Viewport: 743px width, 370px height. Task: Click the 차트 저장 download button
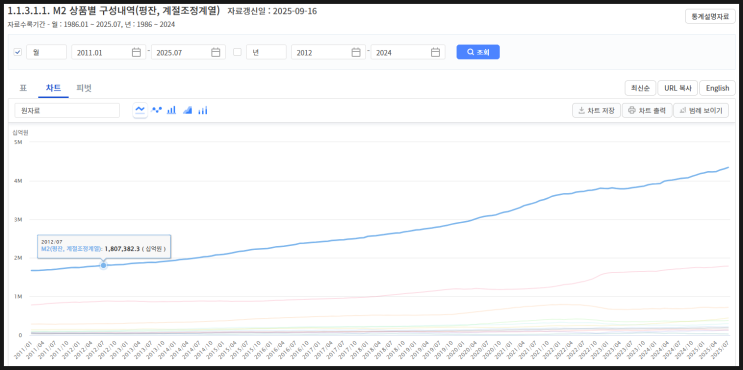[596, 110]
